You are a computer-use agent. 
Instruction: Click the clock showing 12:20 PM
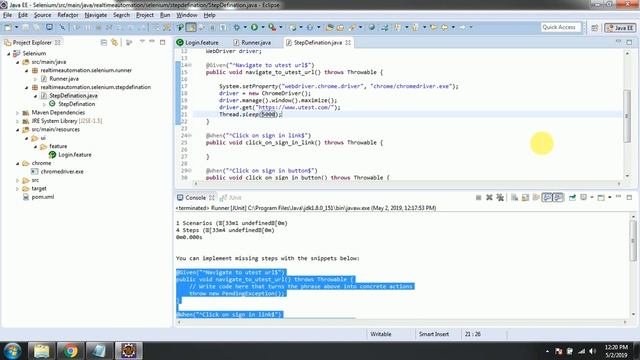(x=616, y=347)
